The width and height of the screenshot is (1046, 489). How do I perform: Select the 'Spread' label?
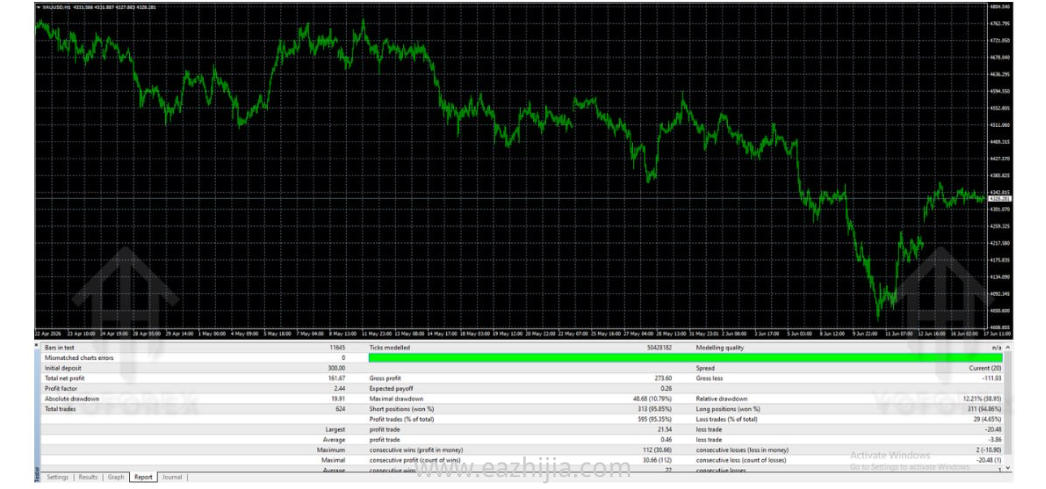704,368
